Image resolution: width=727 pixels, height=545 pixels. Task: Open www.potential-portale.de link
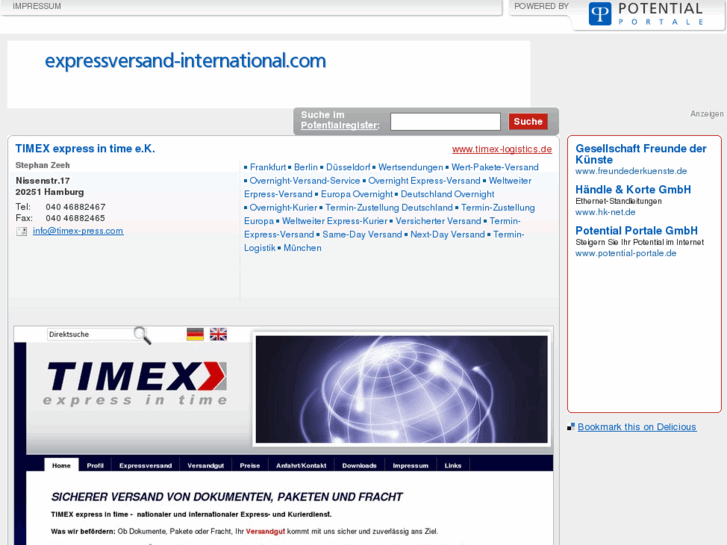[x=626, y=254]
